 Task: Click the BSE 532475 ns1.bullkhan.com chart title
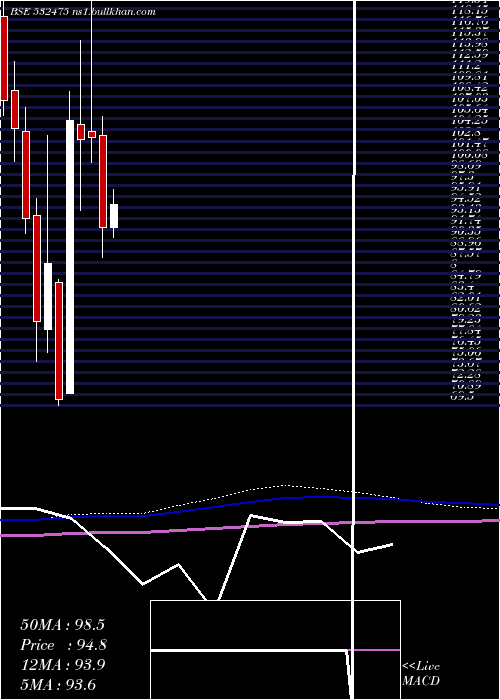(83, 12)
